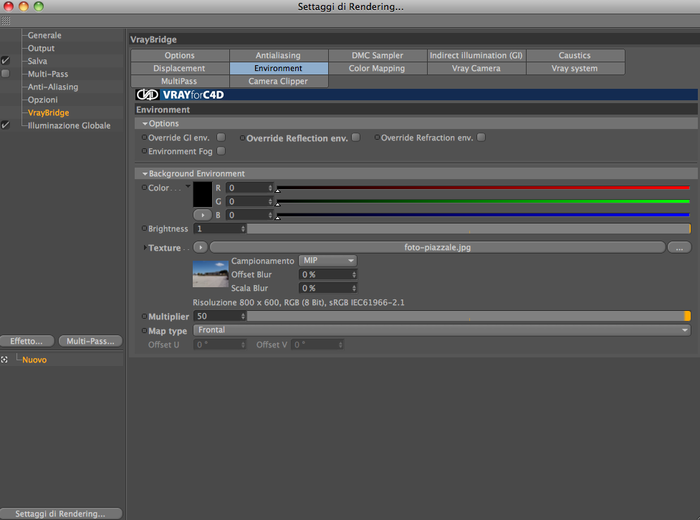Open the Indirect illumination (GI) tab
The width and height of the screenshot is (700, 520).
pos(476,55)
